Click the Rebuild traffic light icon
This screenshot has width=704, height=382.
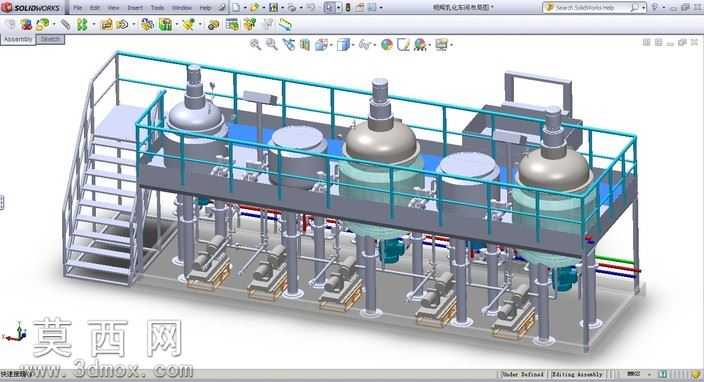click(348, 8)
